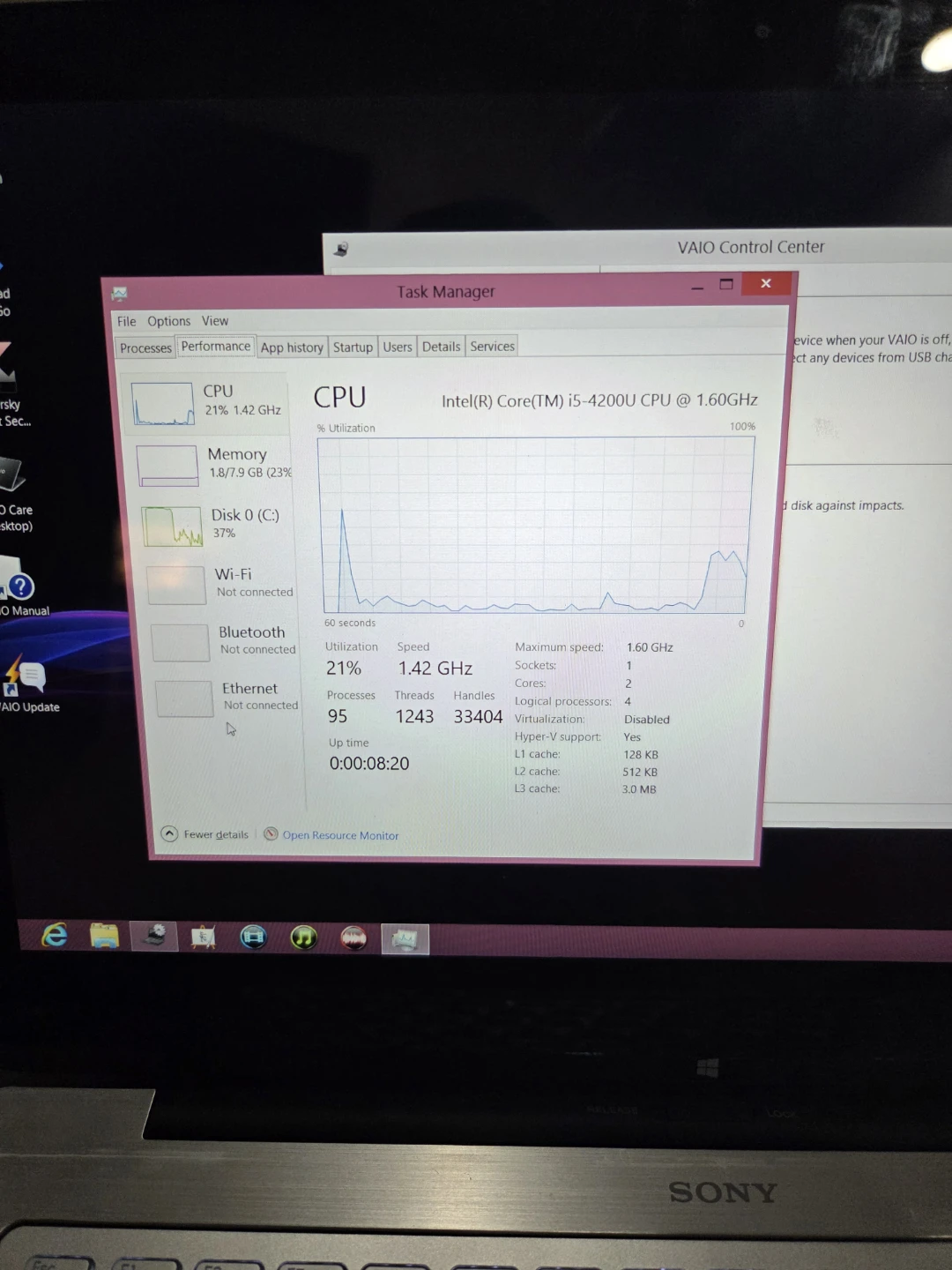The image size is (952, 1270).
Task: Minimize the Task Manager window
Action: [697, 287]
